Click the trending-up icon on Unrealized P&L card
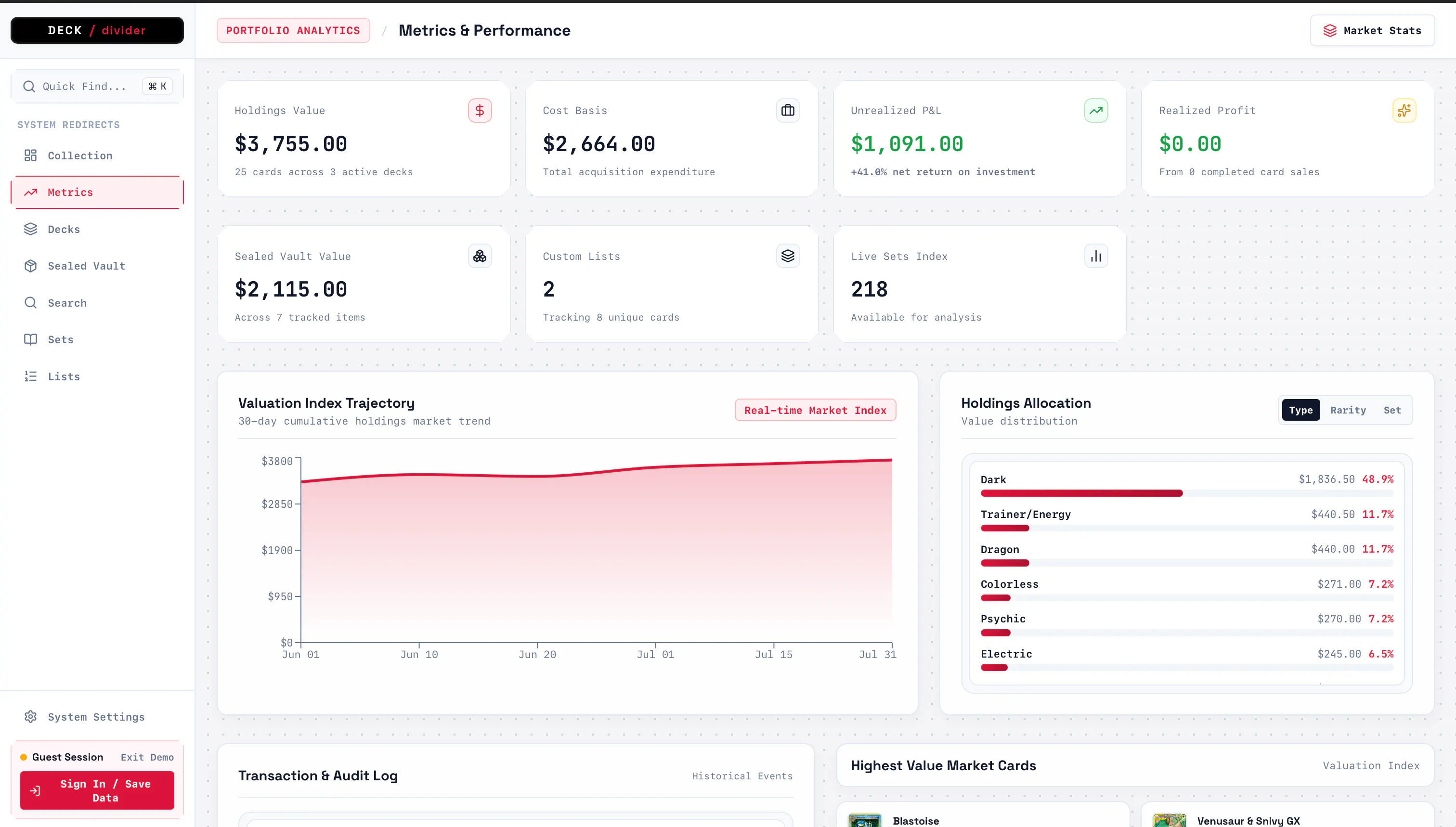Image resolution: width=1456 pixels, height=827 pixels. point(1096,110)
